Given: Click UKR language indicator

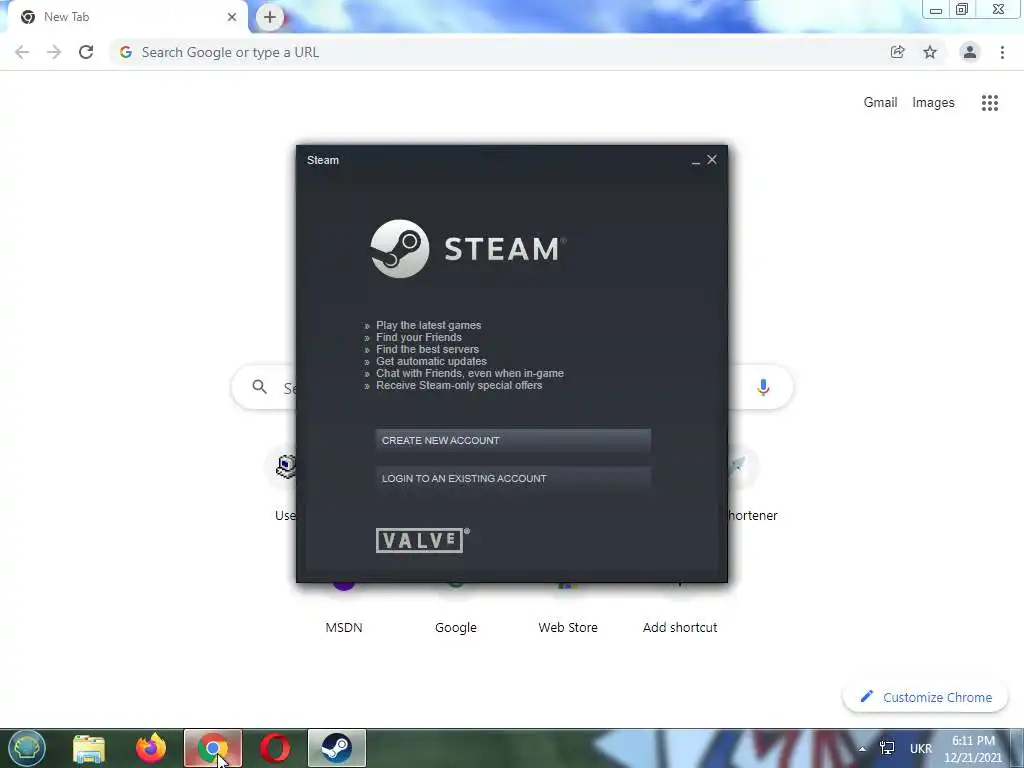Looking at the screenshot, I should pos(921,749).
